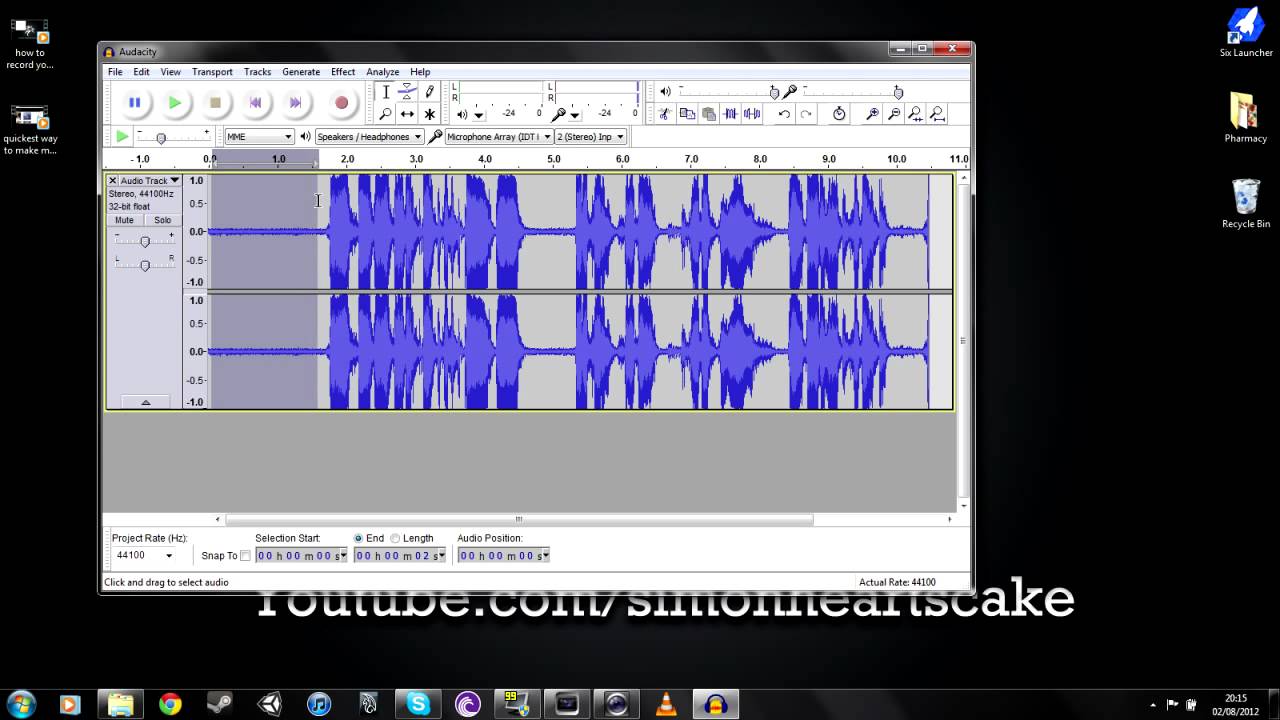Open the Speakers / Headphones output dropdown
1280x720 pixels.
369,137
